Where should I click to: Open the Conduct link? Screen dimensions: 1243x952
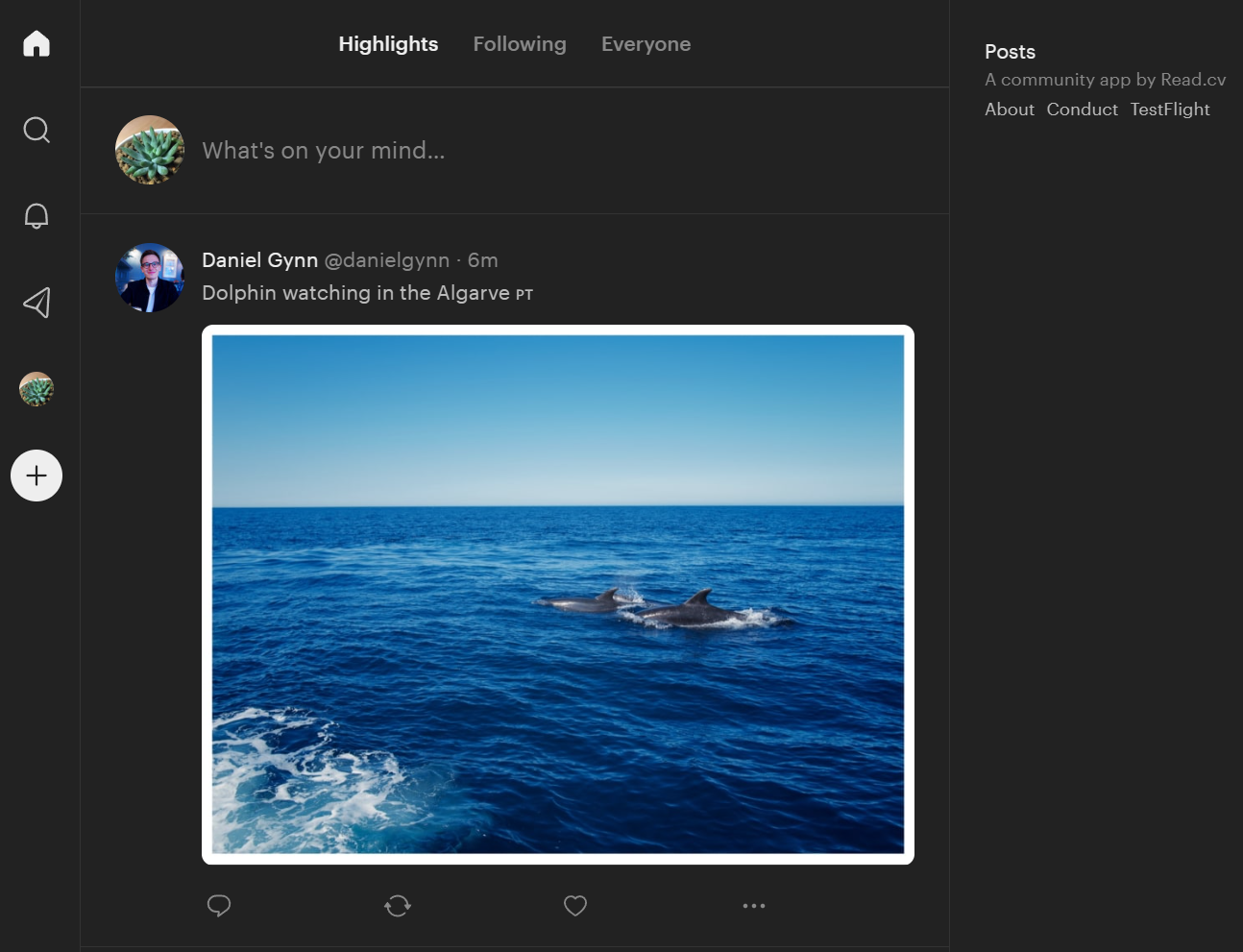tap(1083, 110)
